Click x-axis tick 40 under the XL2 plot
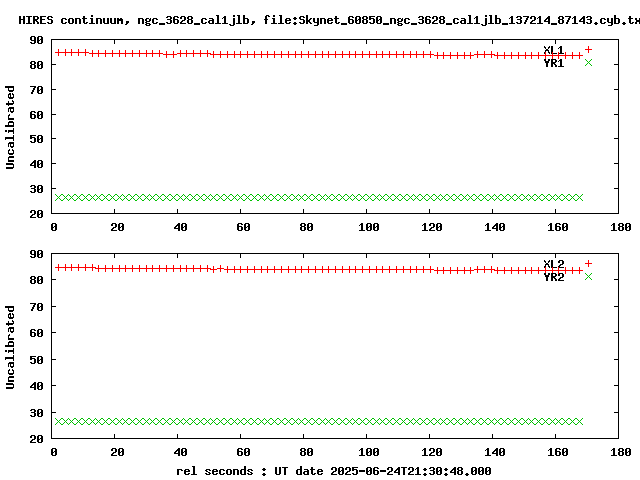 (180, 452)
